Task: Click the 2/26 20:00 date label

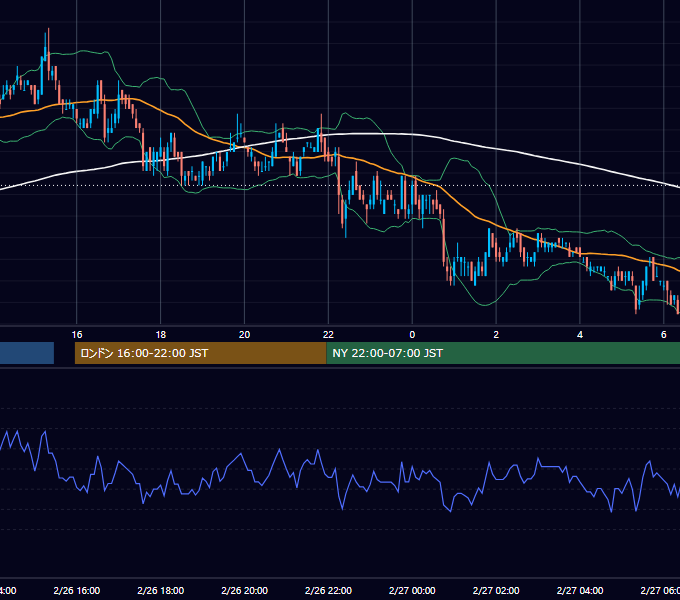Action: (x=245, y=590)
